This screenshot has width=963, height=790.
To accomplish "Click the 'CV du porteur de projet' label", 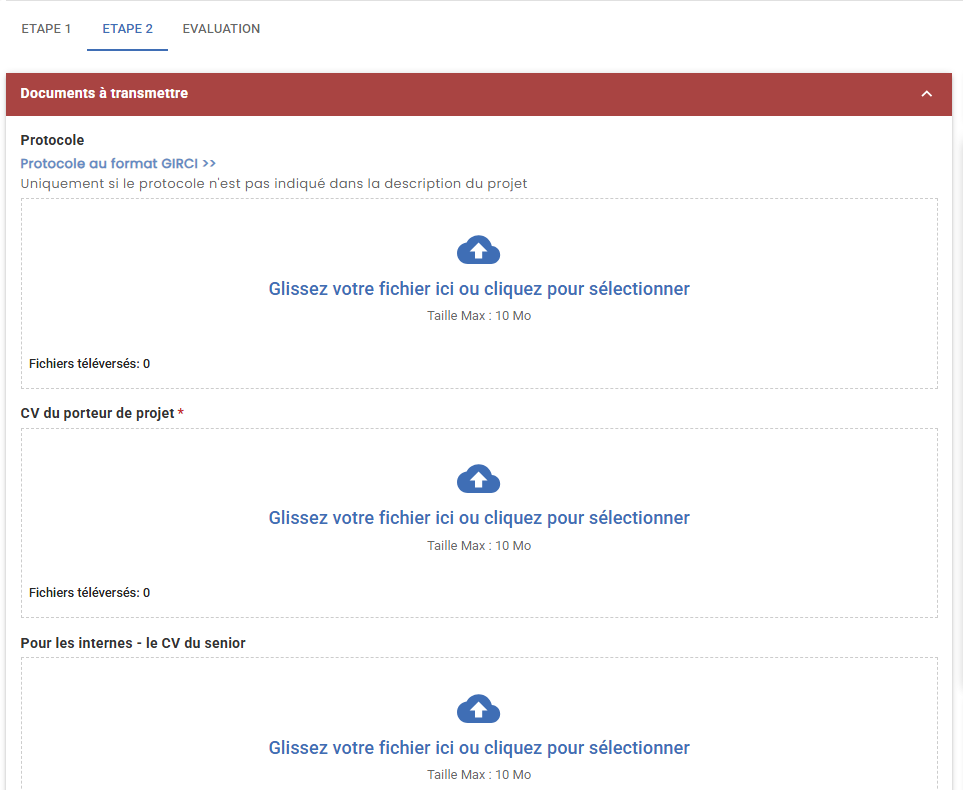I will pyautogui.click(x=97, y=413).
